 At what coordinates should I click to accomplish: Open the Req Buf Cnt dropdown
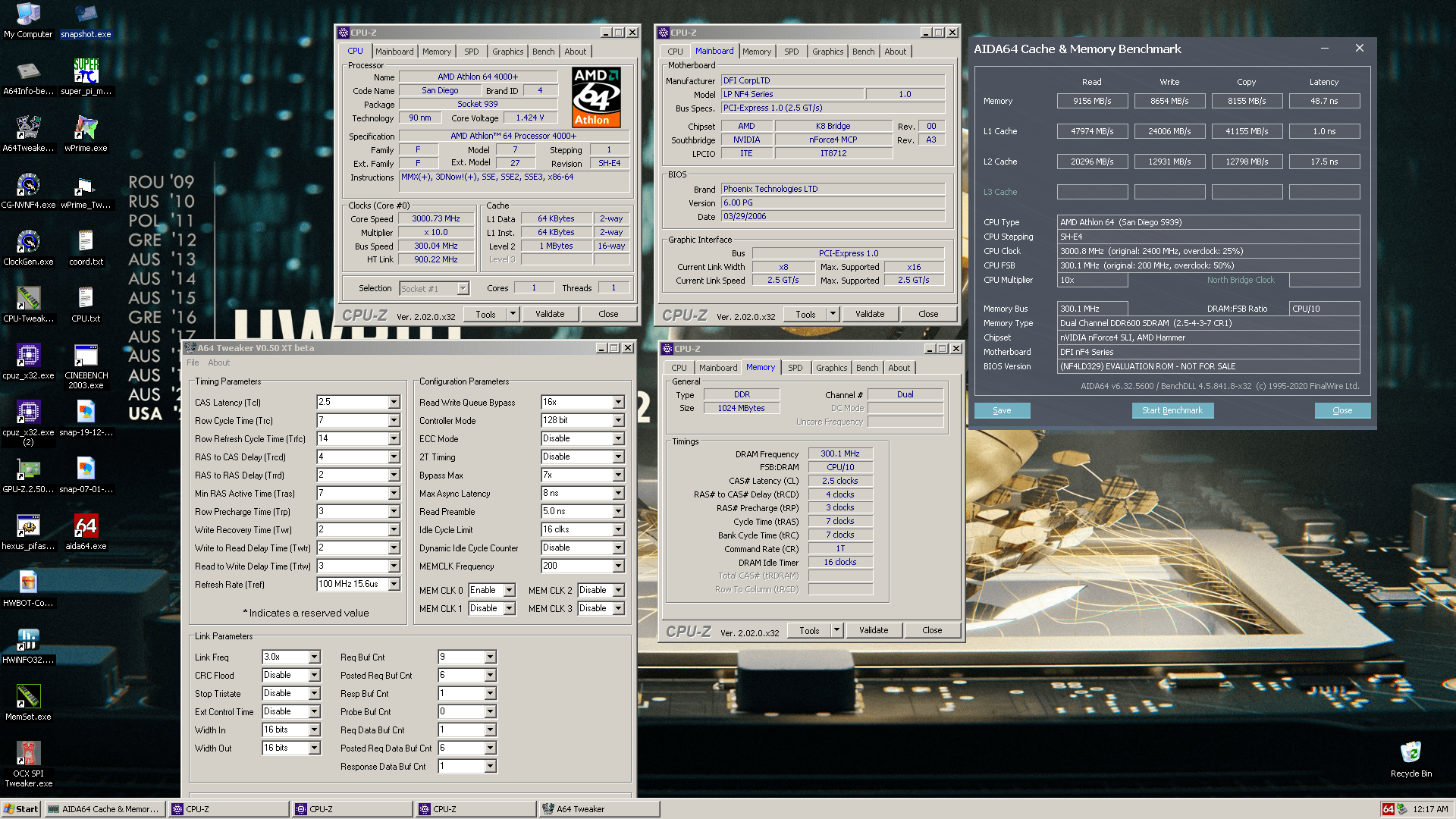click(491, 657)
